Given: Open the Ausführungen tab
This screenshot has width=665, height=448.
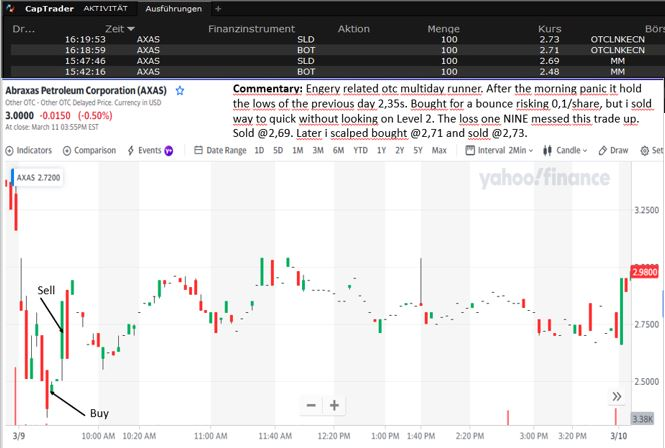Looking at the screenshot, I should tap(173, 9).
